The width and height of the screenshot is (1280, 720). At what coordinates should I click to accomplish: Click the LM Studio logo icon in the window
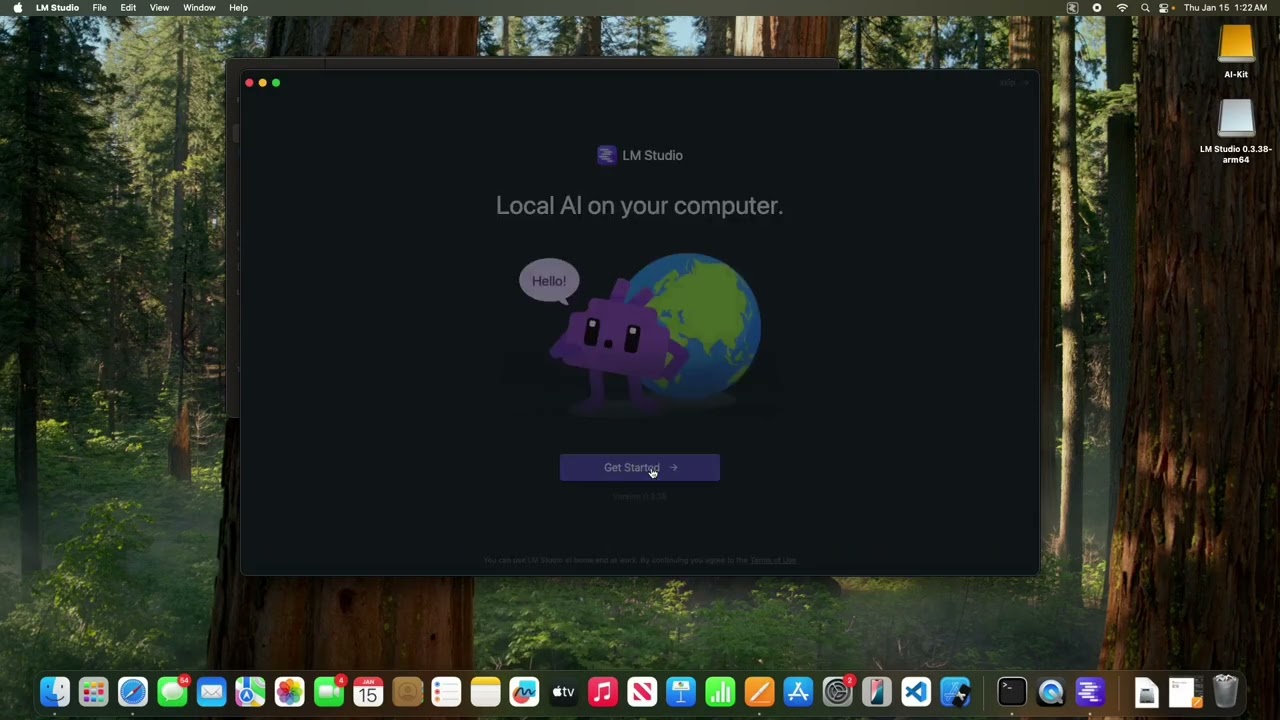[606, 155]
